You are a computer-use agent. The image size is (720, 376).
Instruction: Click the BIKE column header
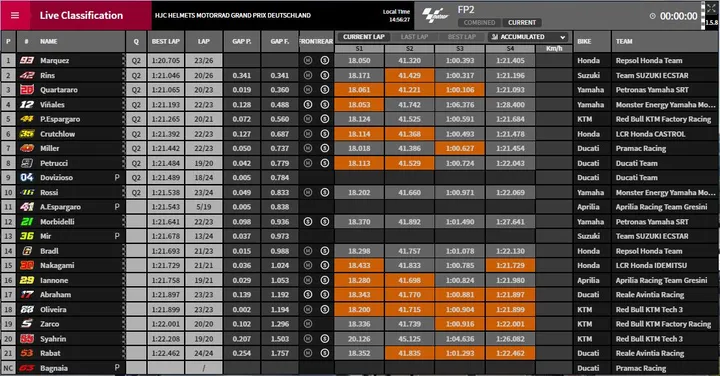click(x=584, y=41)
